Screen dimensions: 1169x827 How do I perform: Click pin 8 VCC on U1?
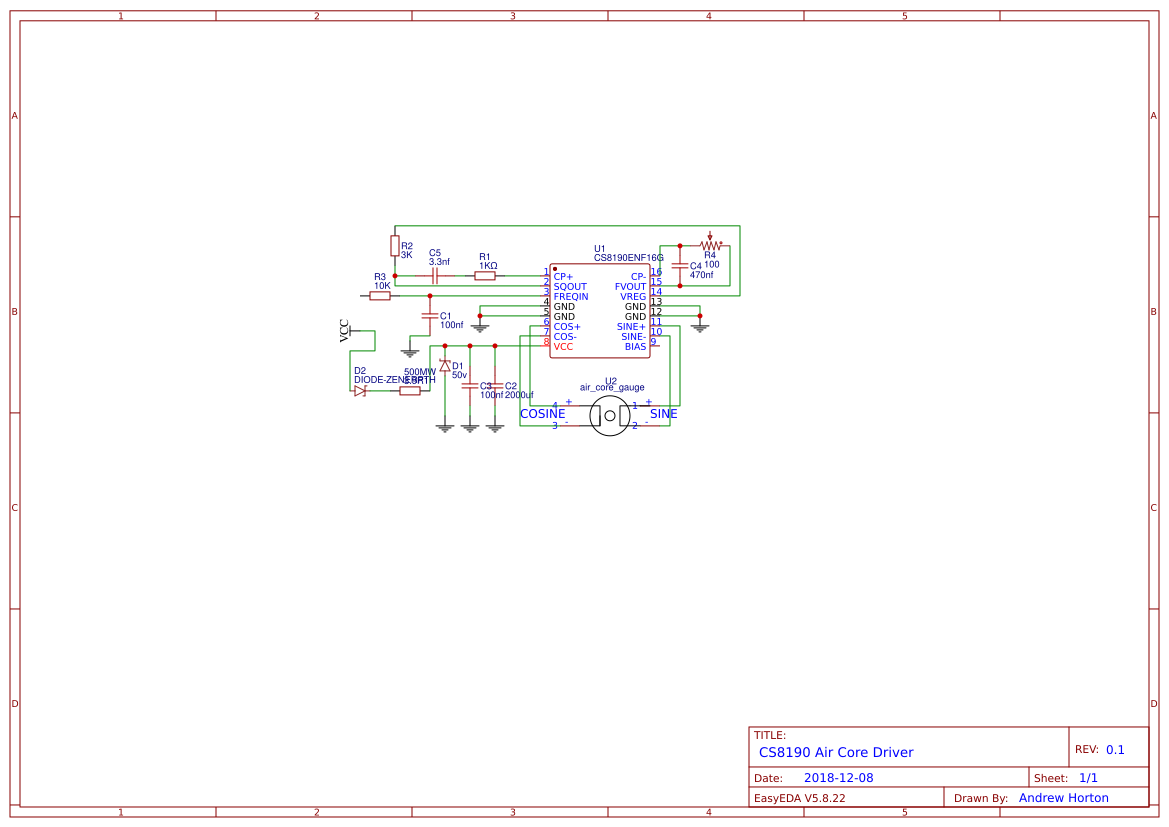541,344
